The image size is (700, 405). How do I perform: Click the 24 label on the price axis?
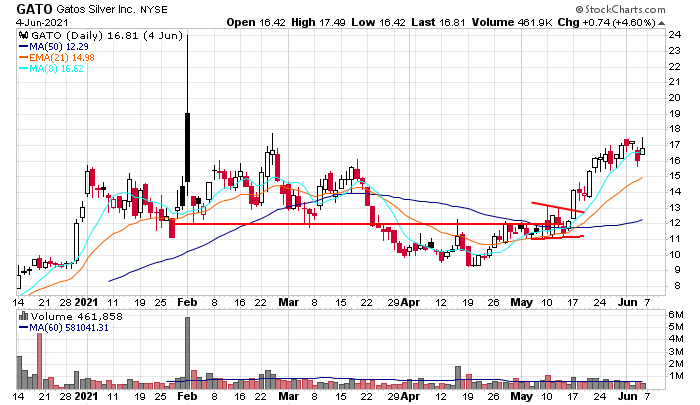click(x=675, y=35)
